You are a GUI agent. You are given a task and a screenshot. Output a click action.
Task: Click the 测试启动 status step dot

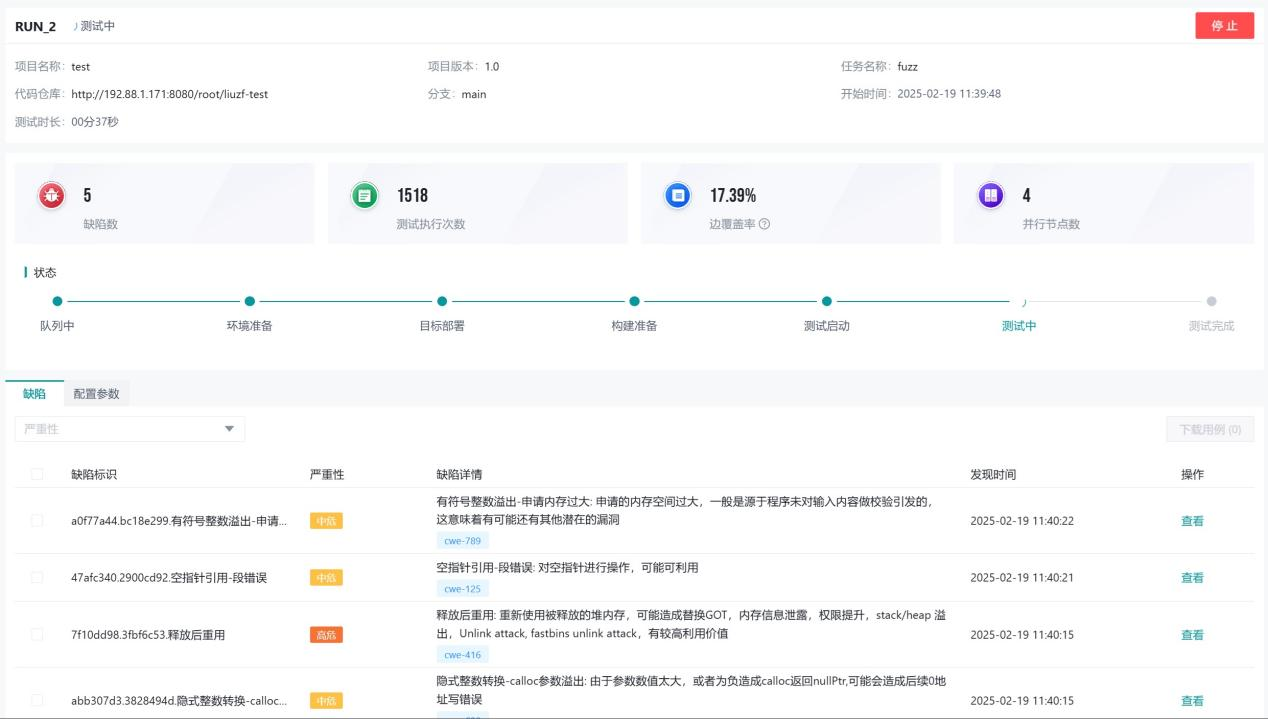(x=827, y=301)
